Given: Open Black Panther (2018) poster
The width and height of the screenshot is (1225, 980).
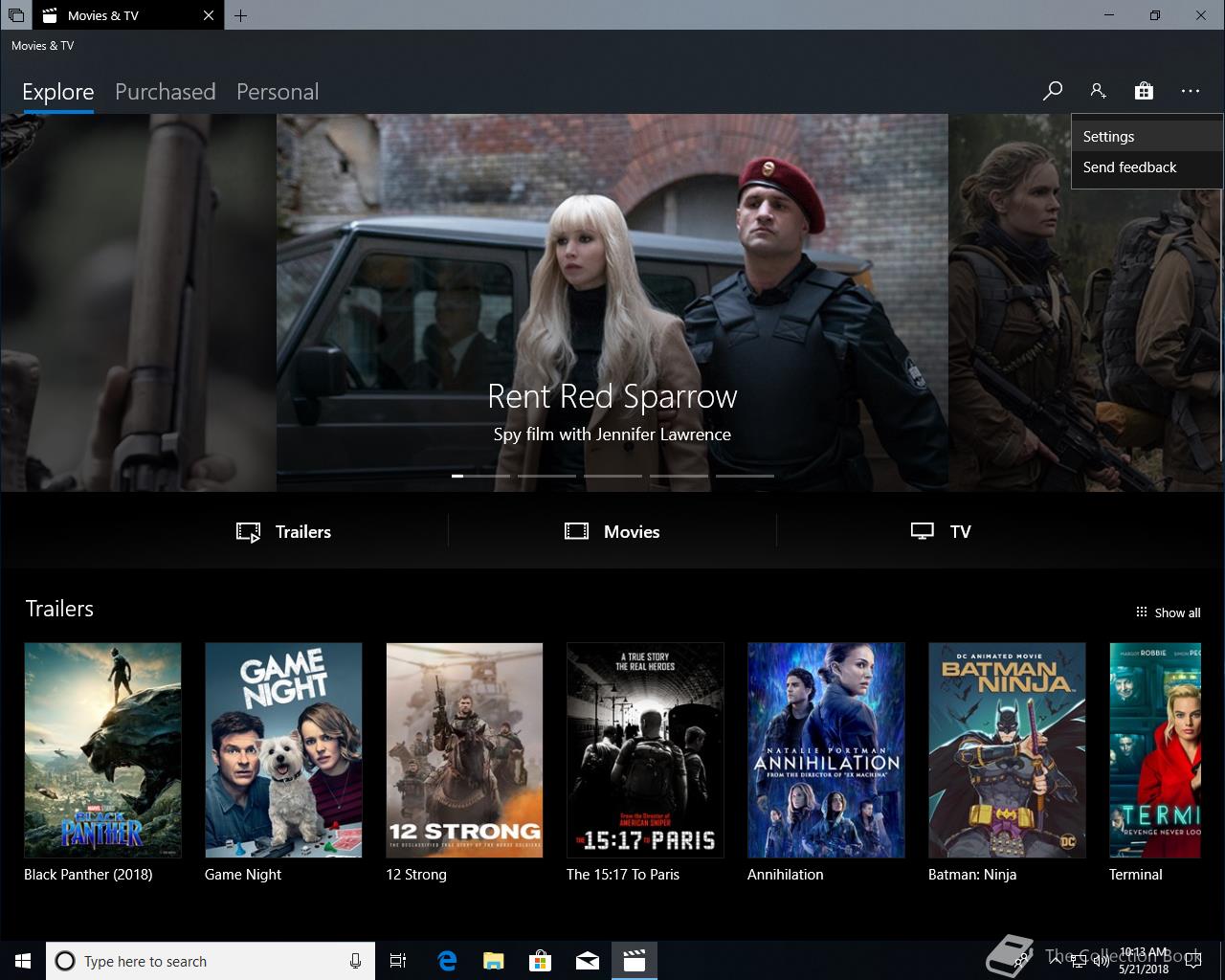Looking at the screenshot, I should point(102,750).
